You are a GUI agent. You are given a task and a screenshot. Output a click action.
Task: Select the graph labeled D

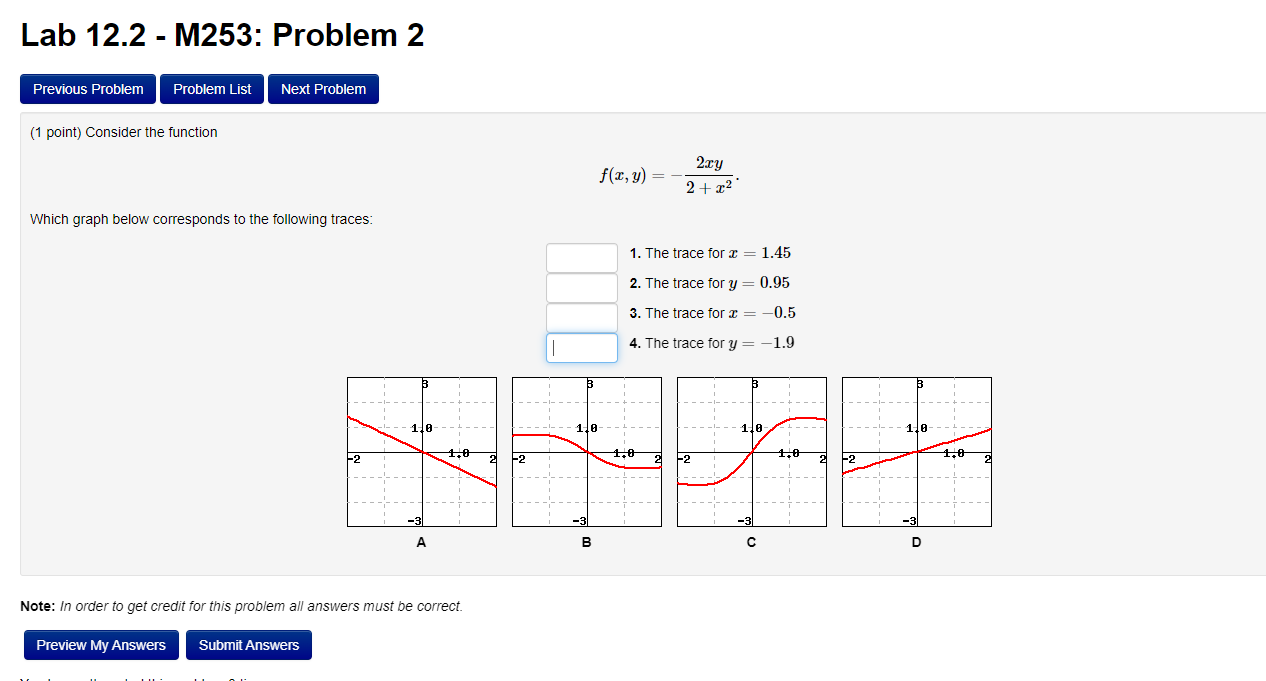[916, 451]
